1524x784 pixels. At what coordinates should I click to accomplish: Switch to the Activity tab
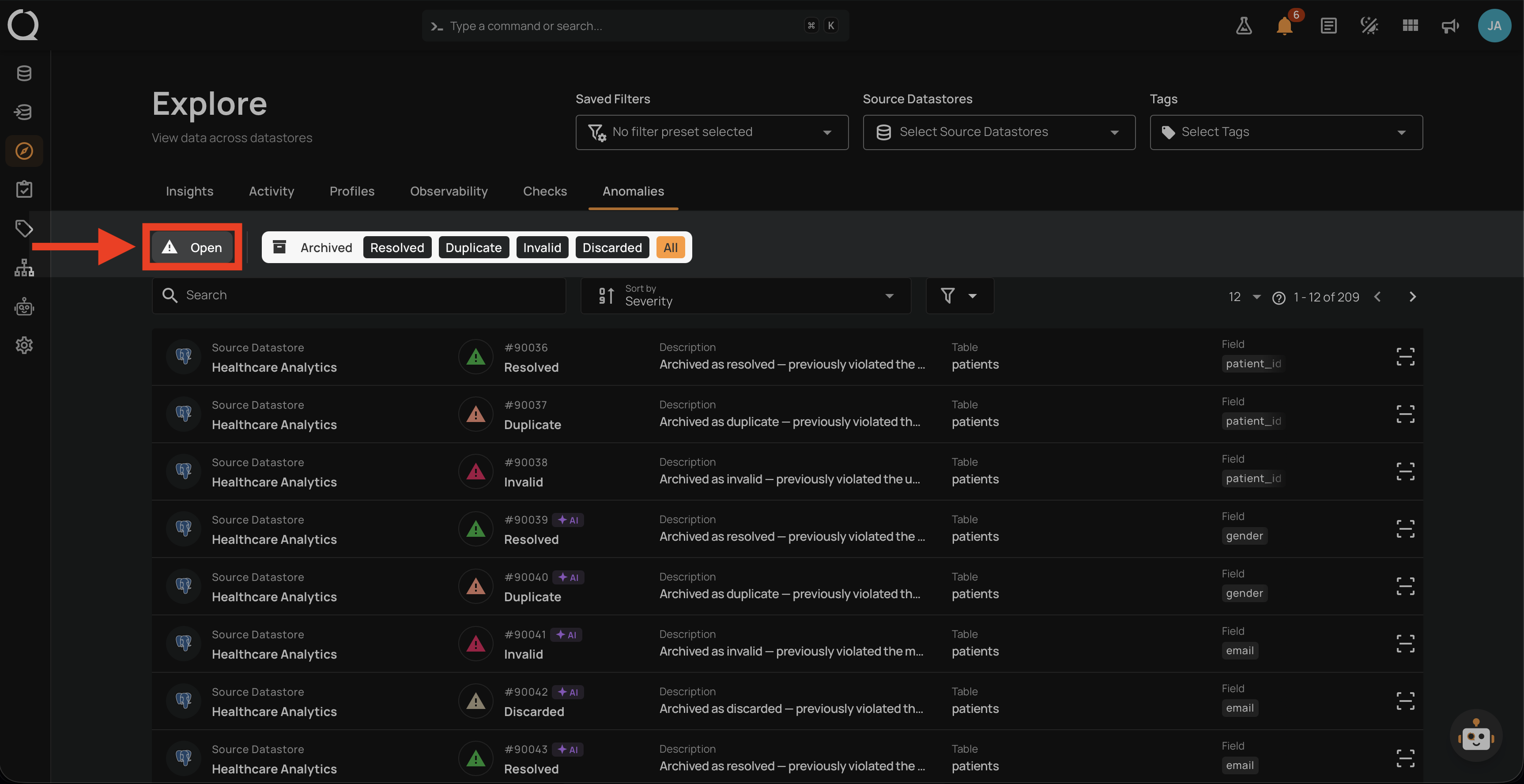pos(272,191)
